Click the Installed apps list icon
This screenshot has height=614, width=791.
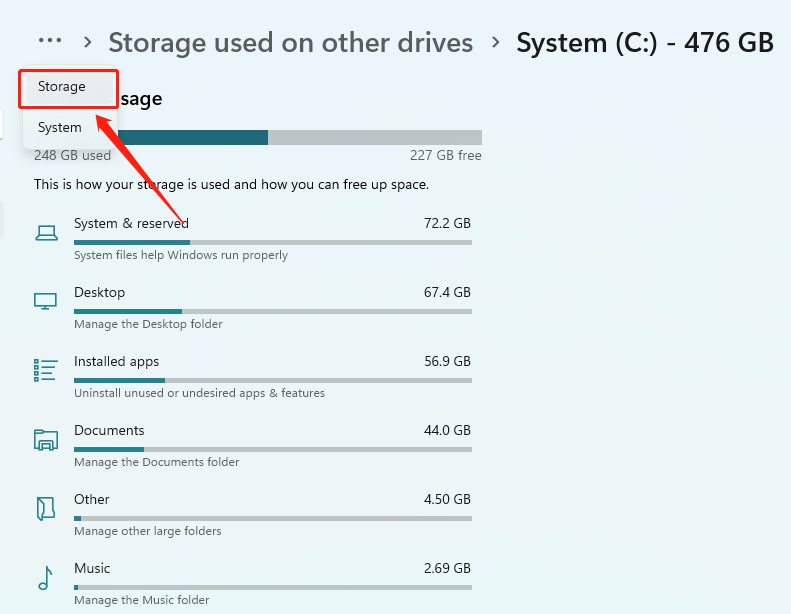click(x=46, y=370)
